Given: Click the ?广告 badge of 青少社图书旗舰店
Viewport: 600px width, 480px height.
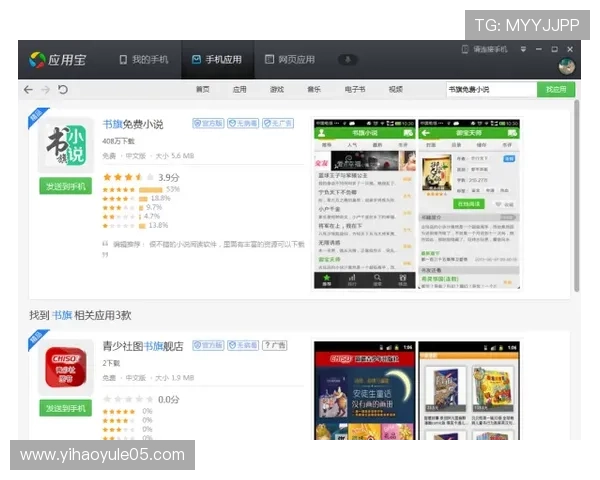Looking at the screenshot, I should [x=275, y=345].
